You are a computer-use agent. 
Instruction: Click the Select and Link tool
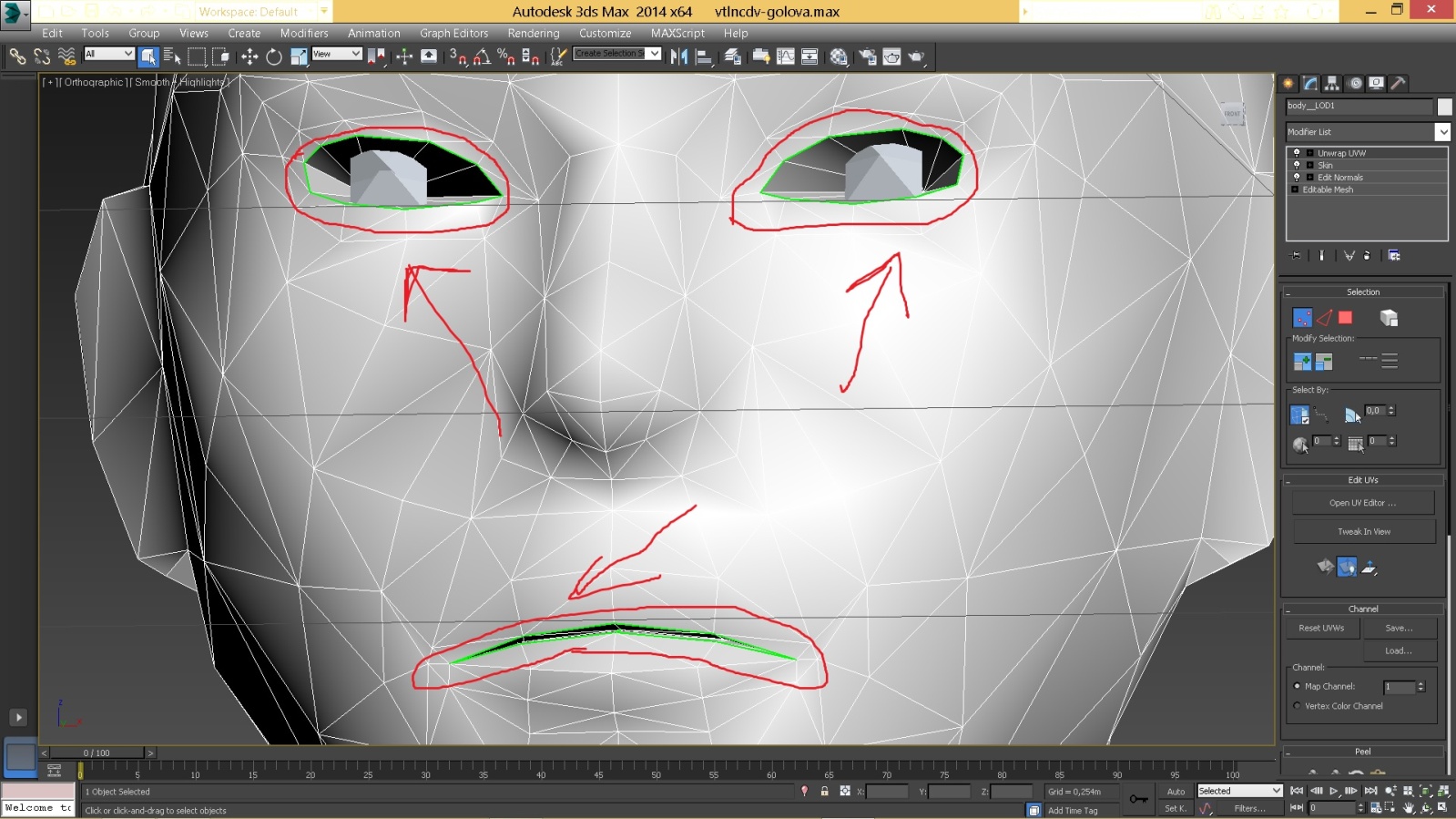pos(17,56)
